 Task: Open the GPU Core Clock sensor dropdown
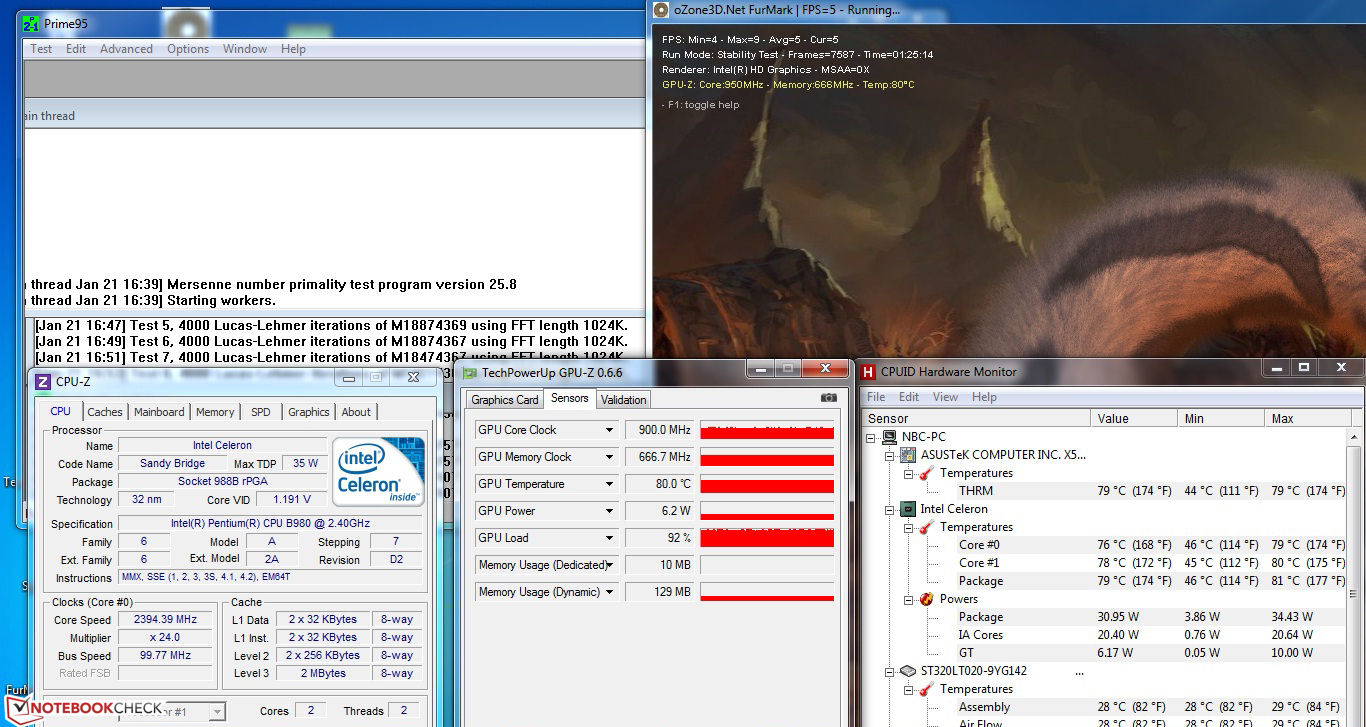[609, 430]
